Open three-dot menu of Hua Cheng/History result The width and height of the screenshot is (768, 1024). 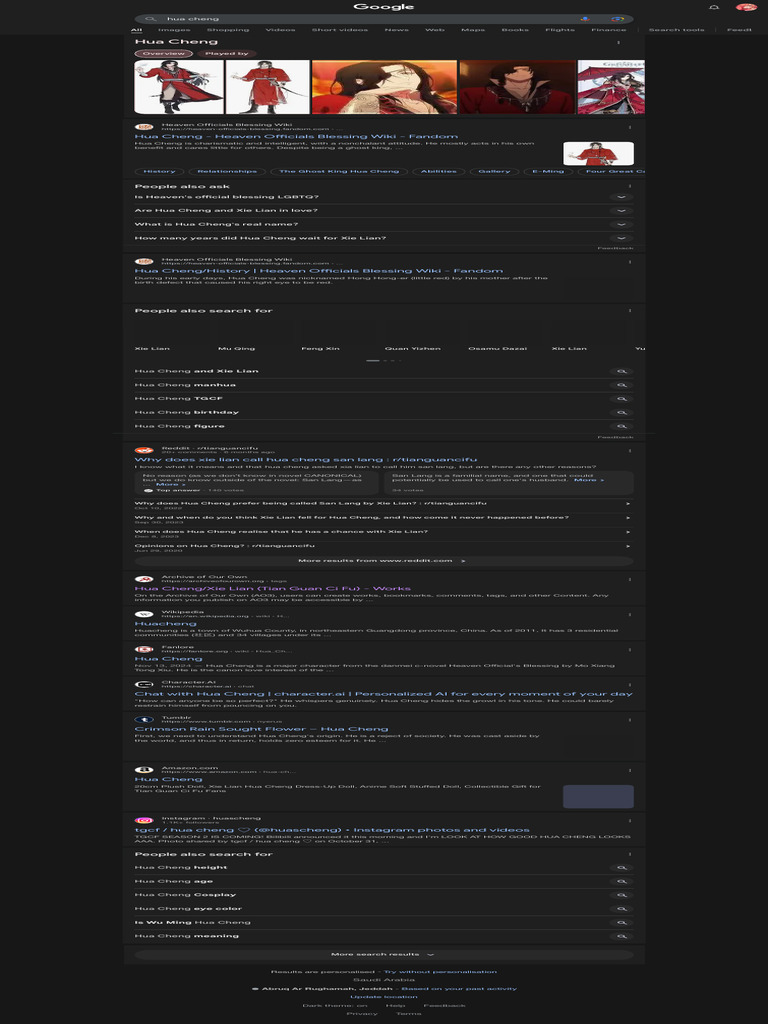pyautogui.click(x=630, y=261)
